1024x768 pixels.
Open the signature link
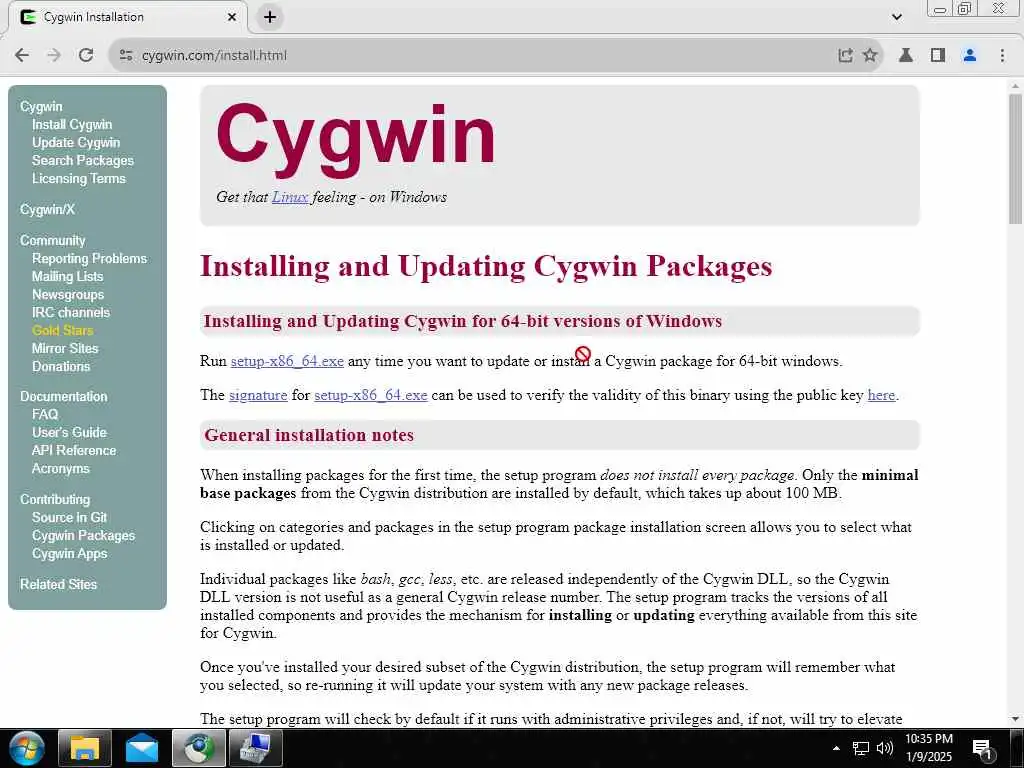pyautogui.click(x=258, y=395)
